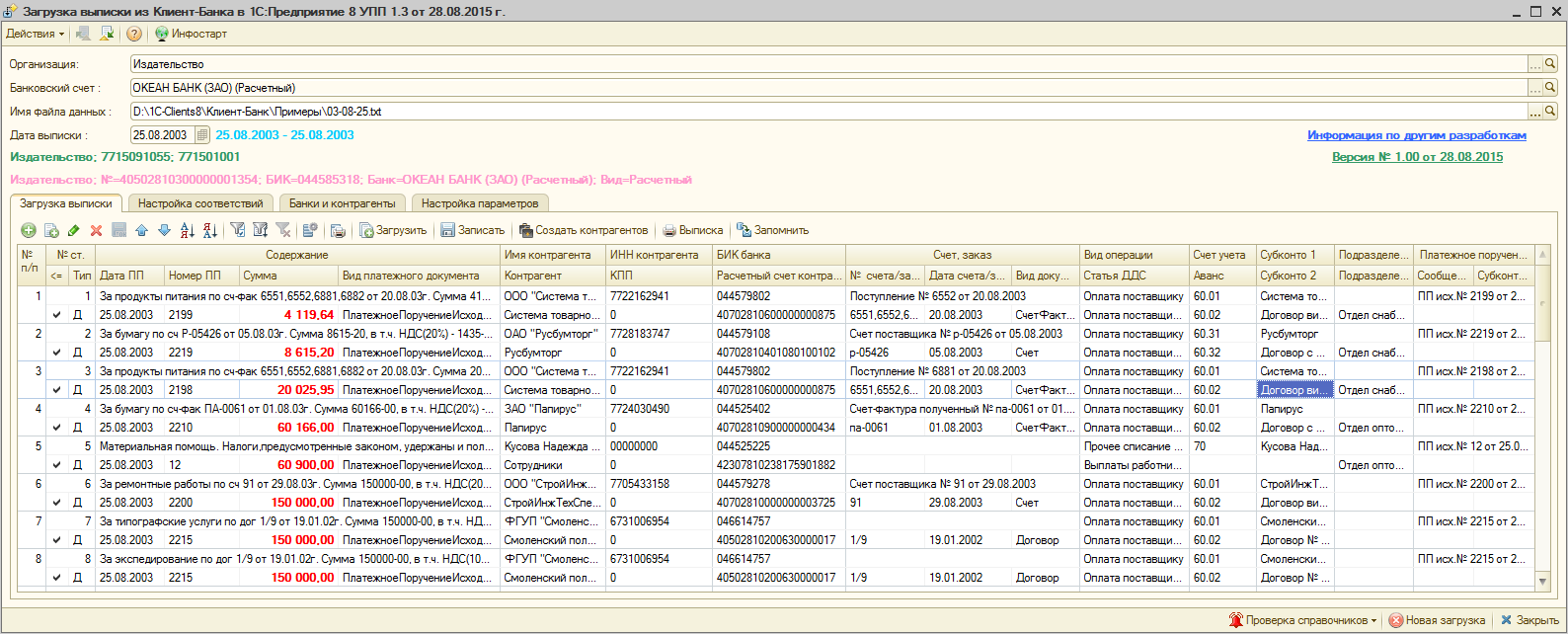This screenshot has height=634, width=1568.
Task: Open Help via the question mark icon
Action: pos(134,34)
